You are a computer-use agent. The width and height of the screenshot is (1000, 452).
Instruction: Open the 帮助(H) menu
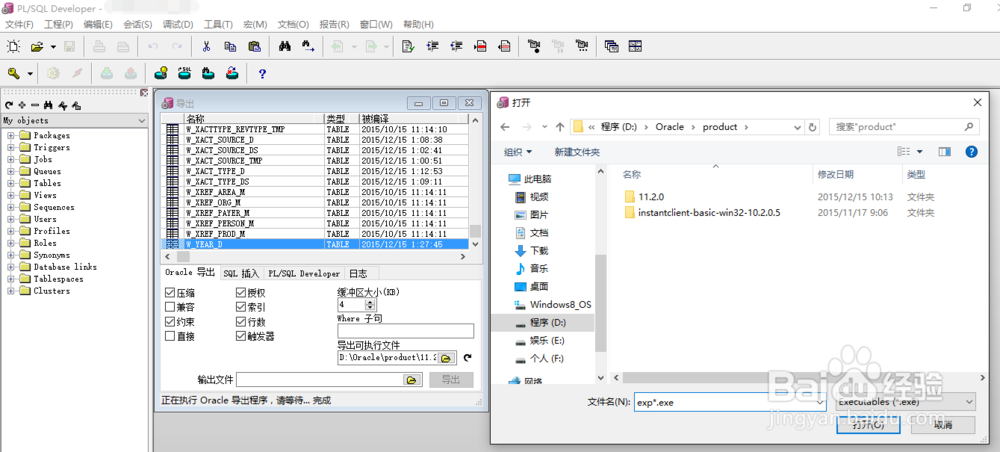tap(418, 24)
